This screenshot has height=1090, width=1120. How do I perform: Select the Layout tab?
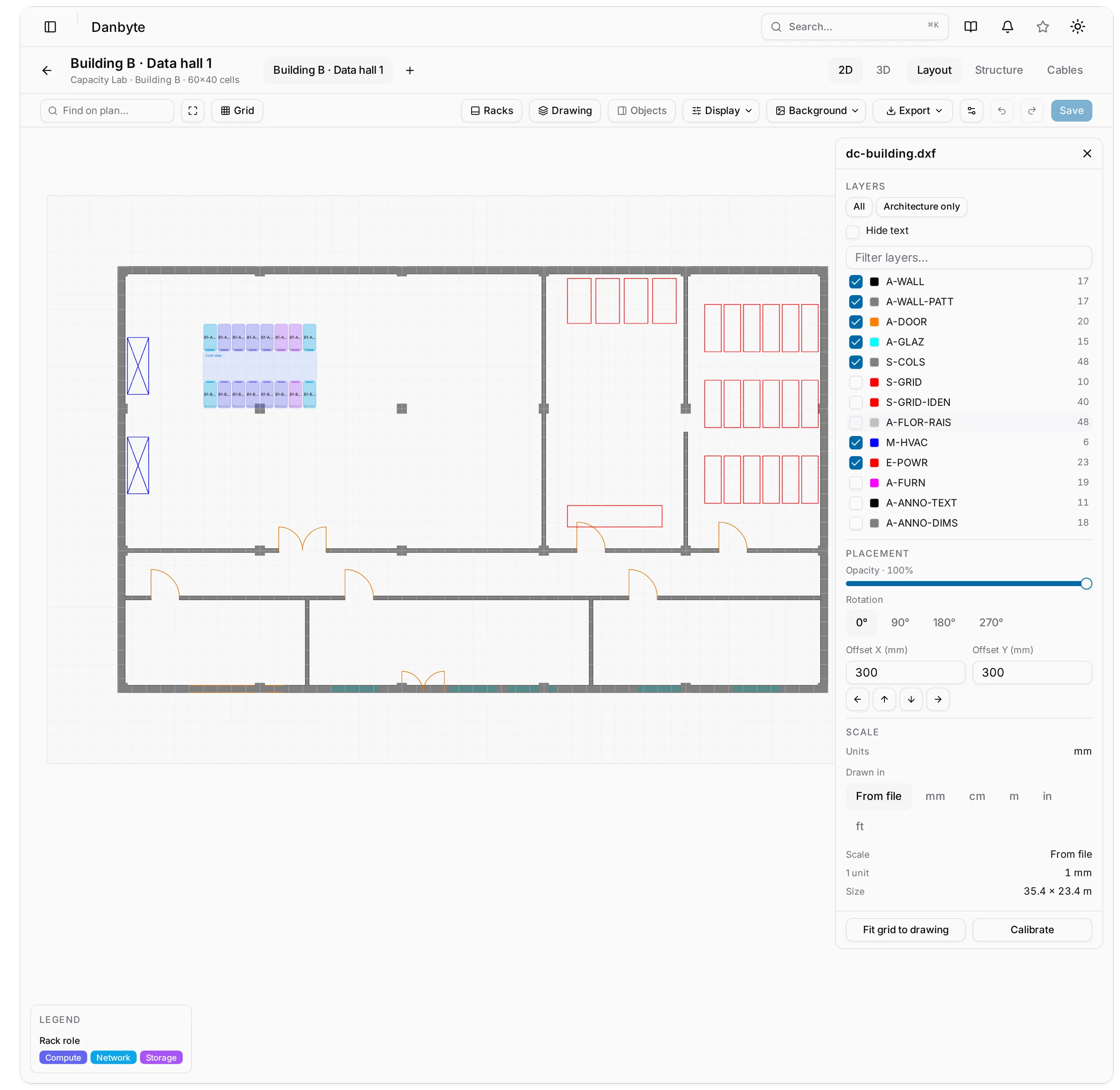[933, 70]
